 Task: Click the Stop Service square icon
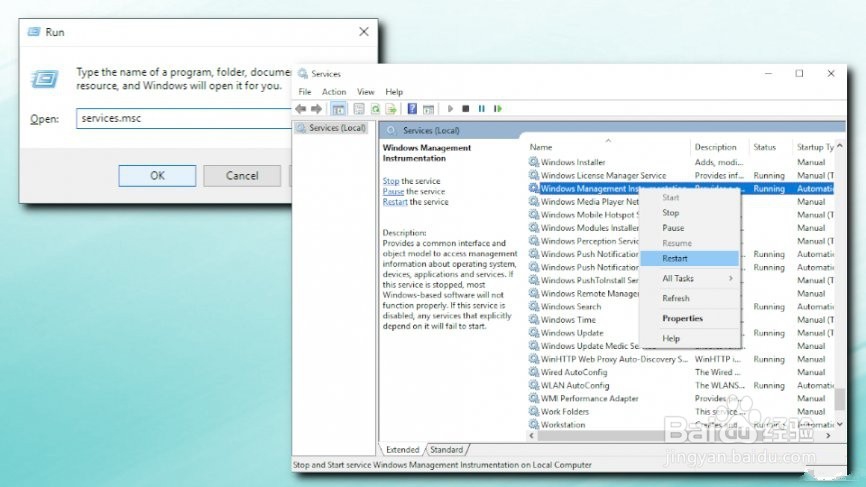point(466,109)
